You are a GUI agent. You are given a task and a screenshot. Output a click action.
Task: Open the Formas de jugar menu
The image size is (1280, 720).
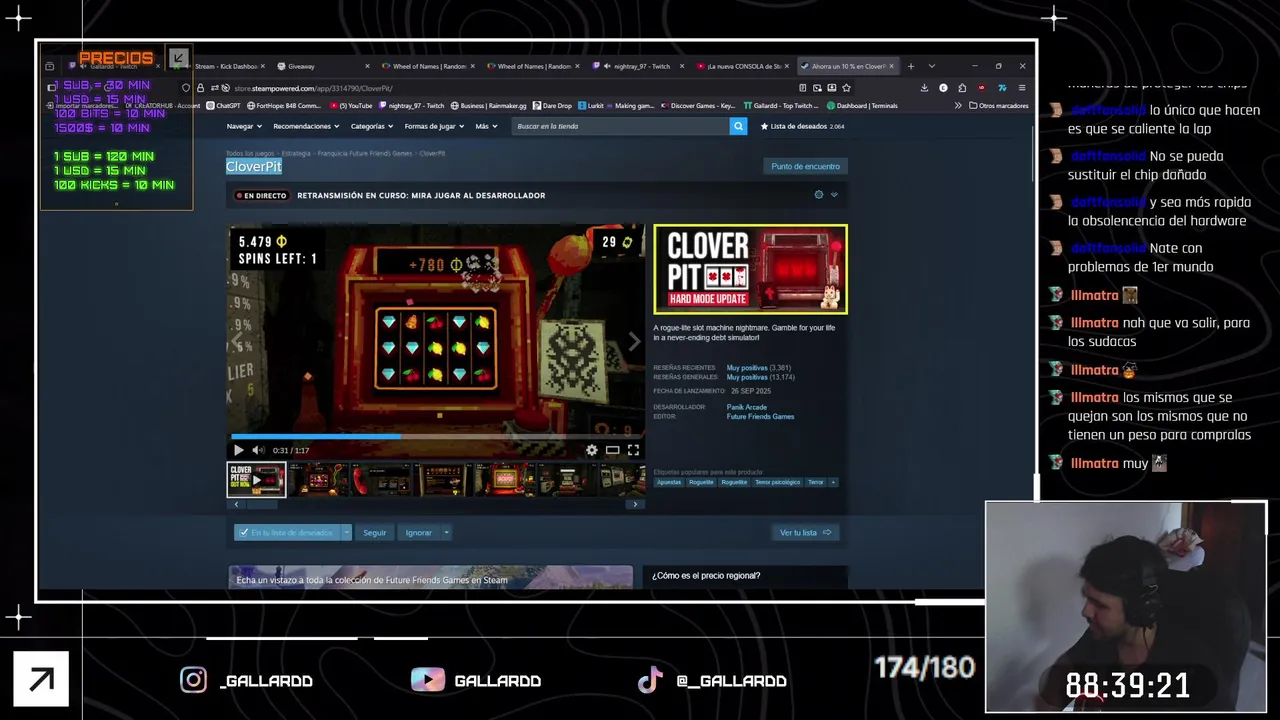click(434, 126)
